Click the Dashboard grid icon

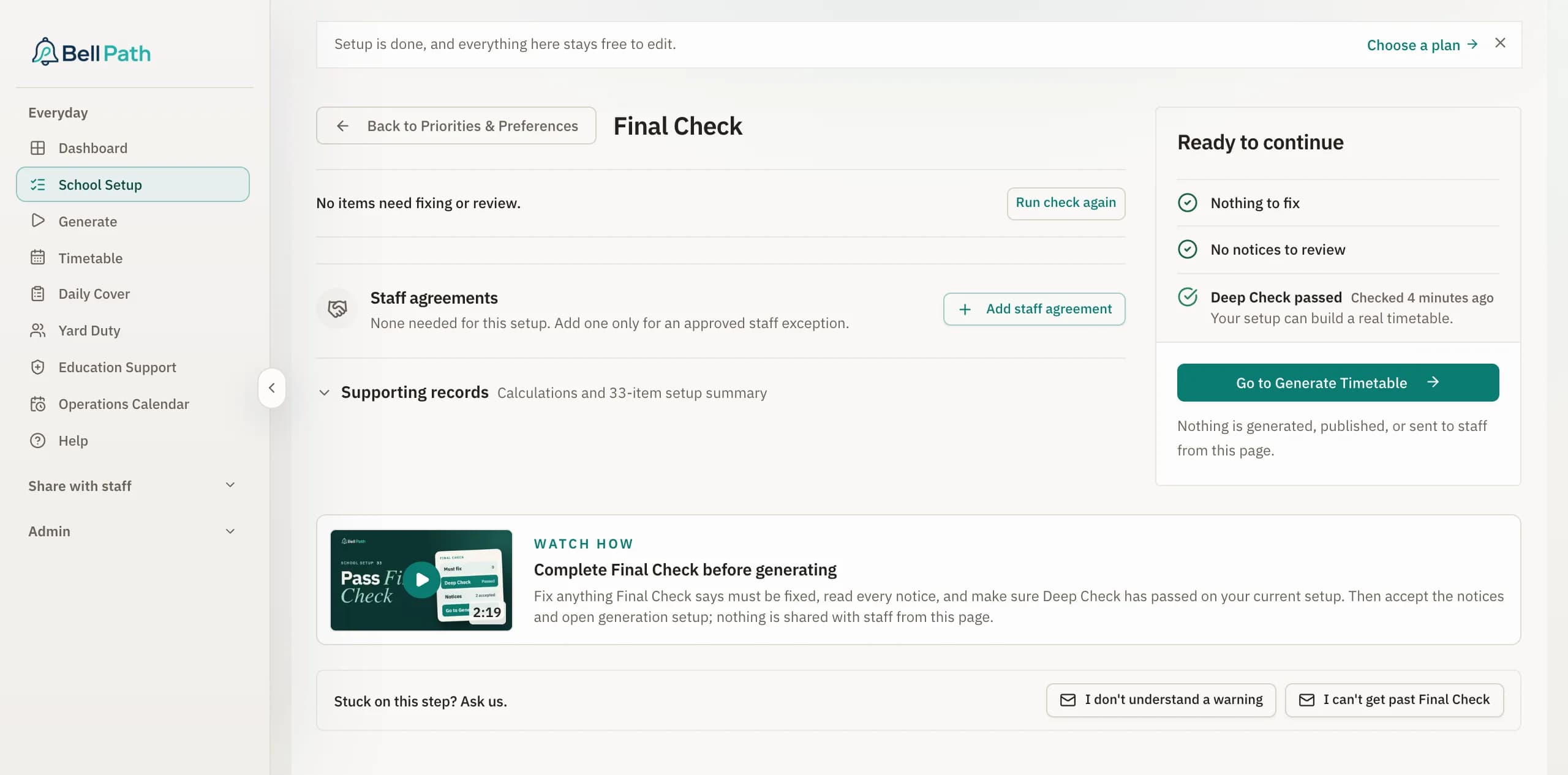pos(37,148)
